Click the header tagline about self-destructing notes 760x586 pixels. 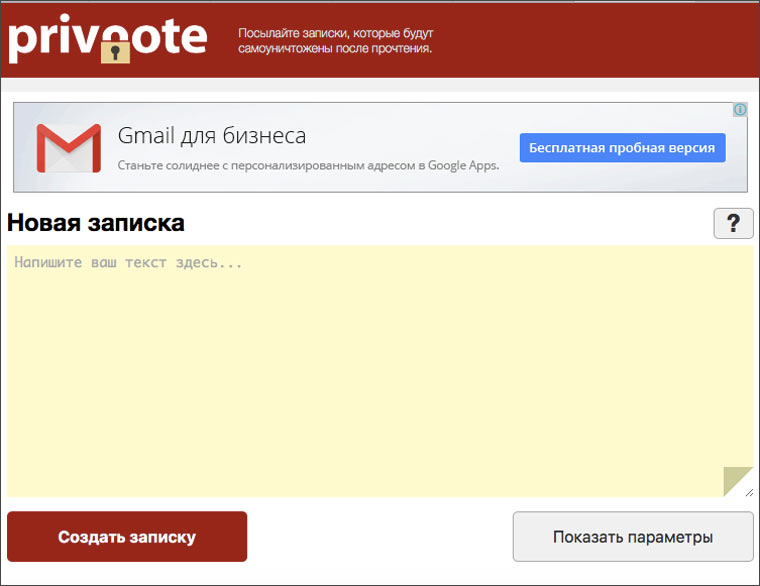pos(335,41)
